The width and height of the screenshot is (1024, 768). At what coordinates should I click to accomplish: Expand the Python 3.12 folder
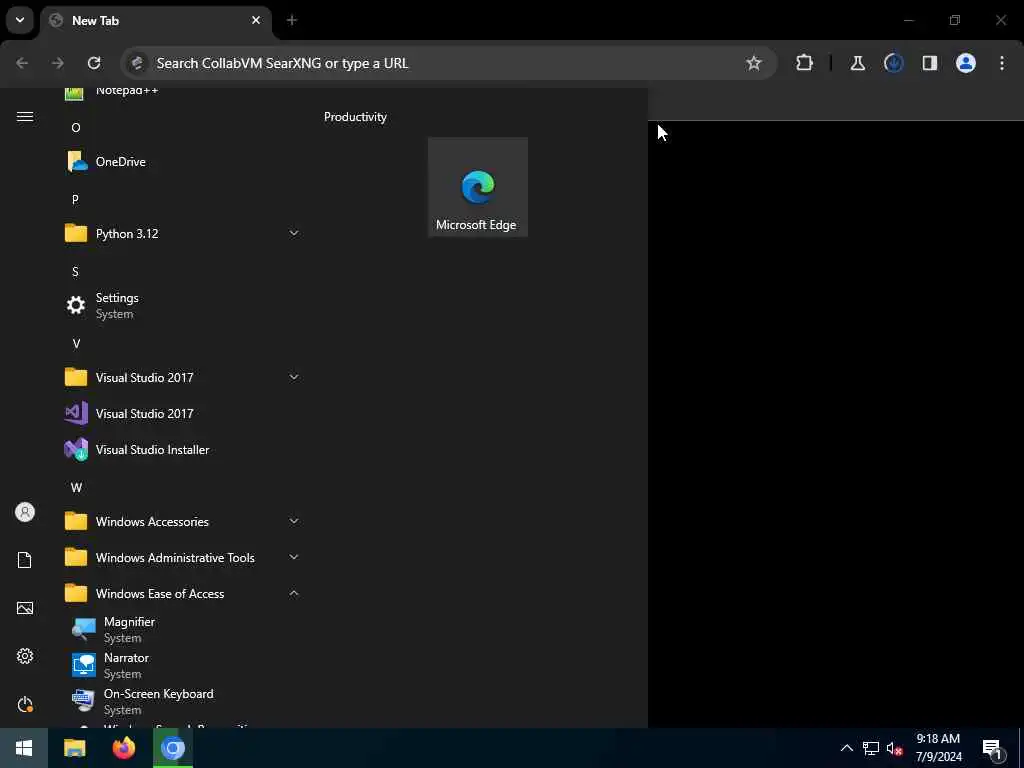[x=183, y=234]
